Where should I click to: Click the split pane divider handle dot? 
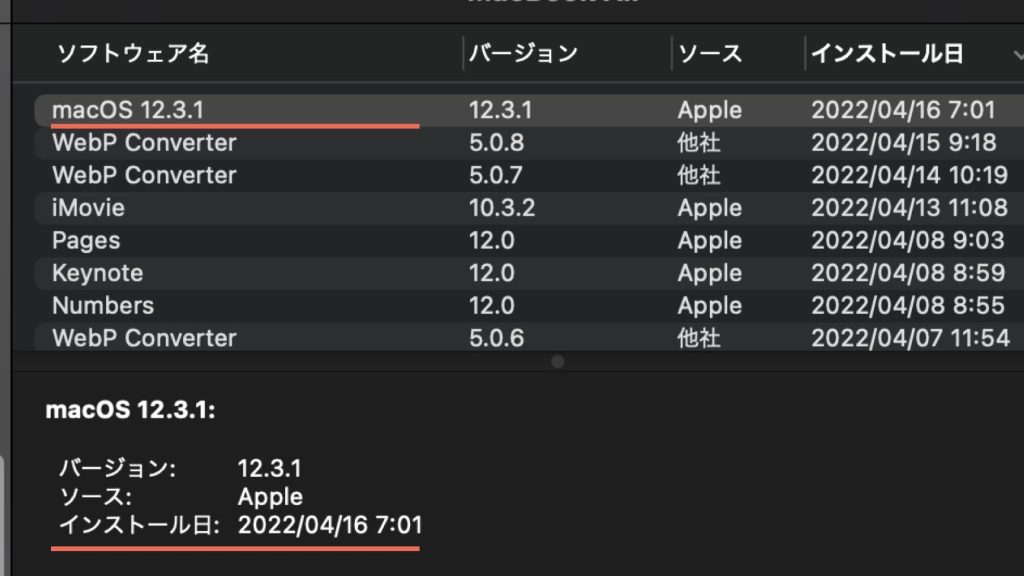coord(558,362)
